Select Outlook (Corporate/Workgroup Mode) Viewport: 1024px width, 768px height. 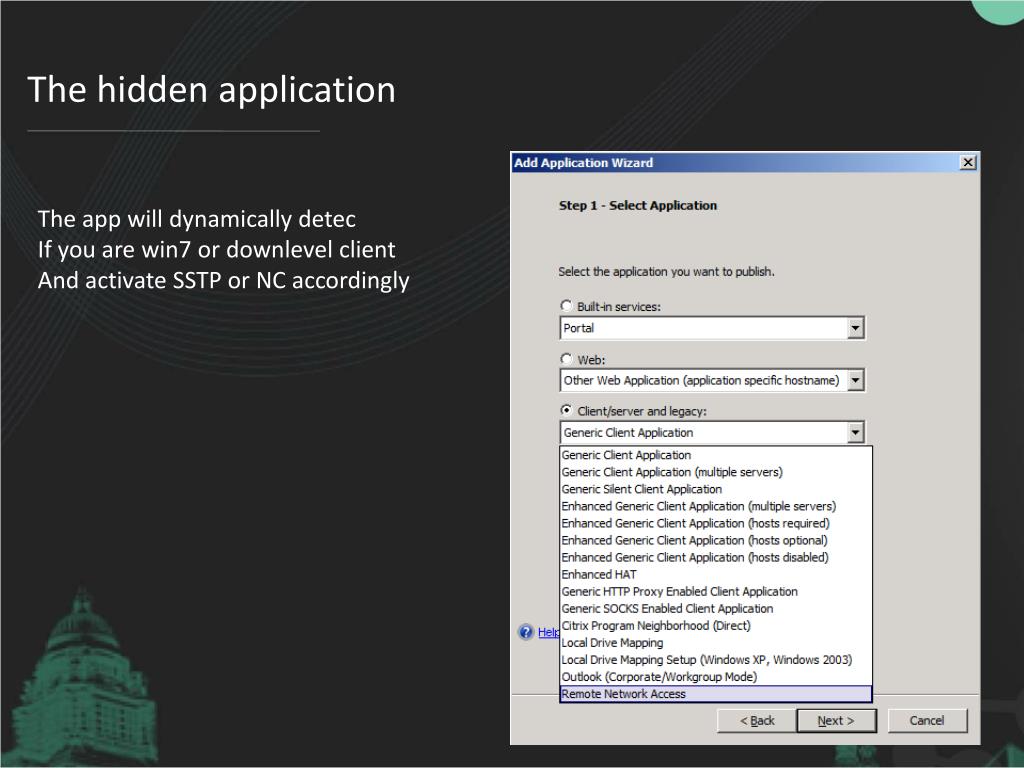(716, 677)
